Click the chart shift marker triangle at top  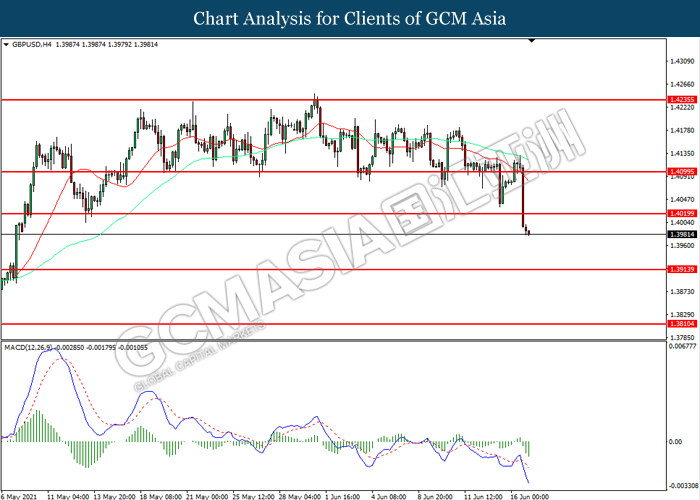(x=531, y=41)
